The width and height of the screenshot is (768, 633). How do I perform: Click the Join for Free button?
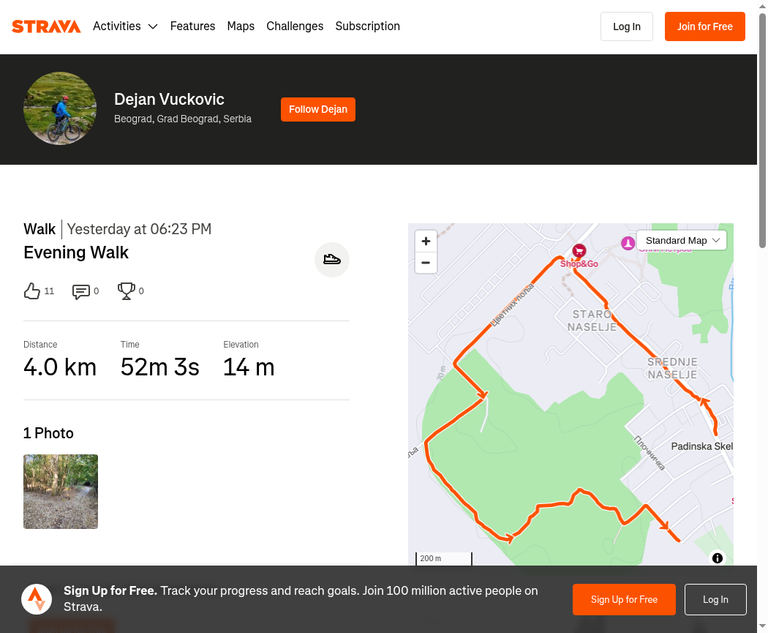pos(705,26)
